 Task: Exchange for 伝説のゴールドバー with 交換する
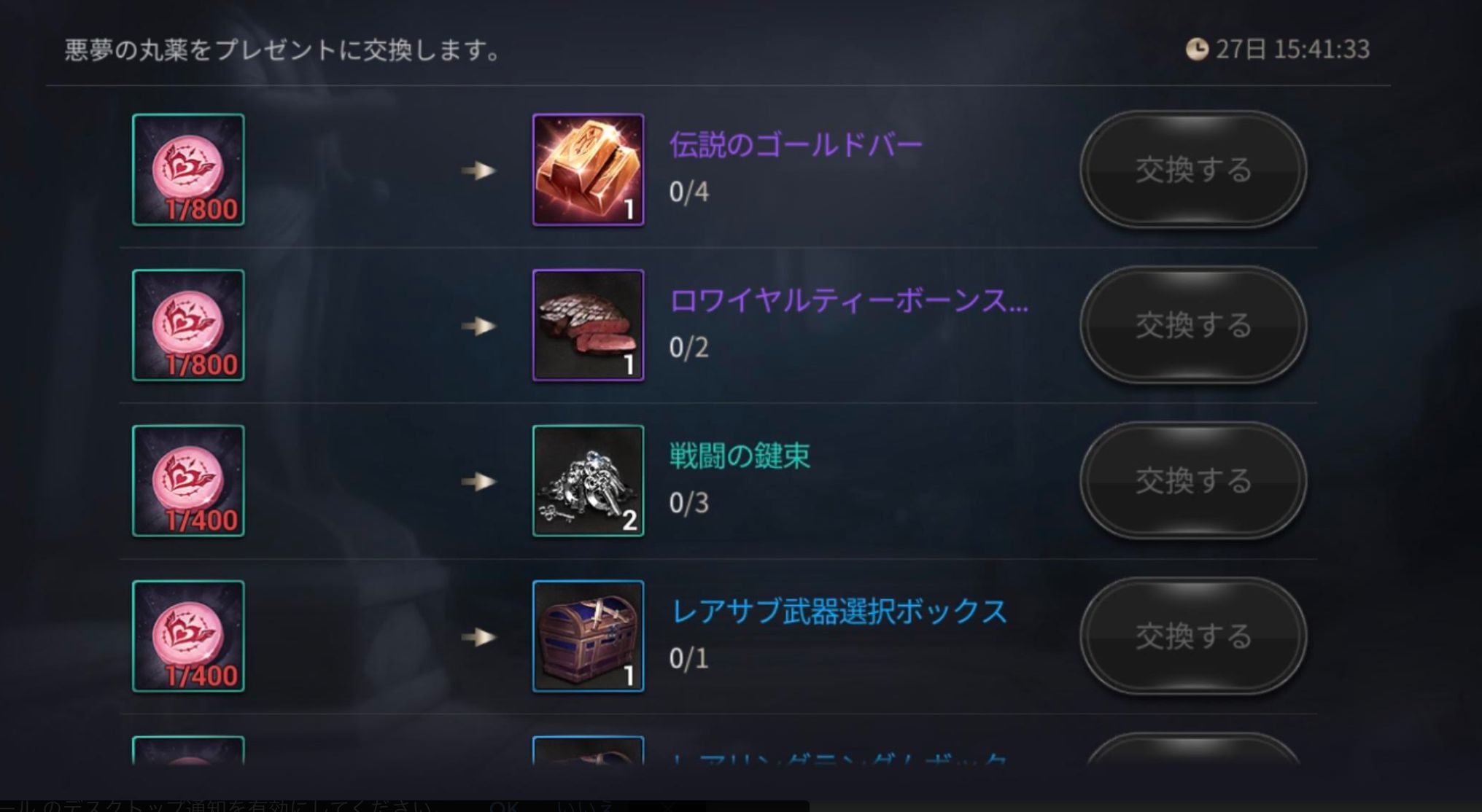pyautogui.click(x=1193, y=170)
